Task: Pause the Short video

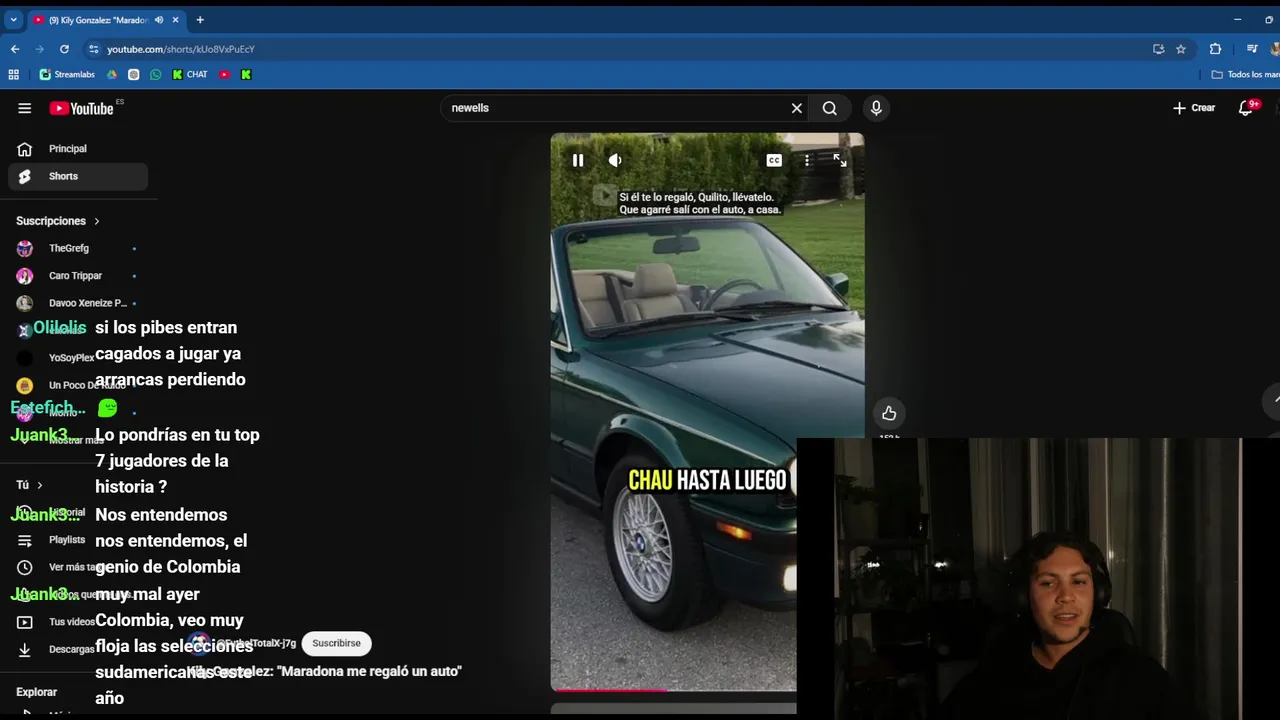Action: point(578,160)
